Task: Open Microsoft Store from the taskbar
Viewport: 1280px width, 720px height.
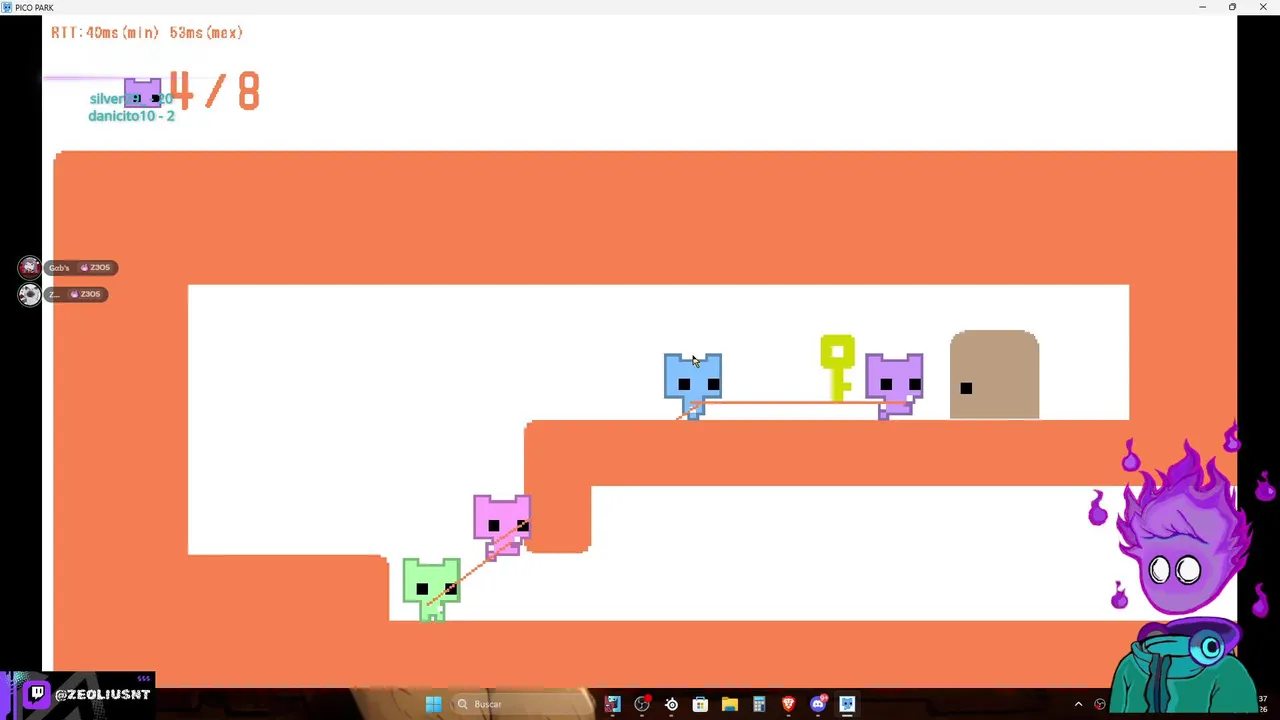Action: click(x=700, y=704)
